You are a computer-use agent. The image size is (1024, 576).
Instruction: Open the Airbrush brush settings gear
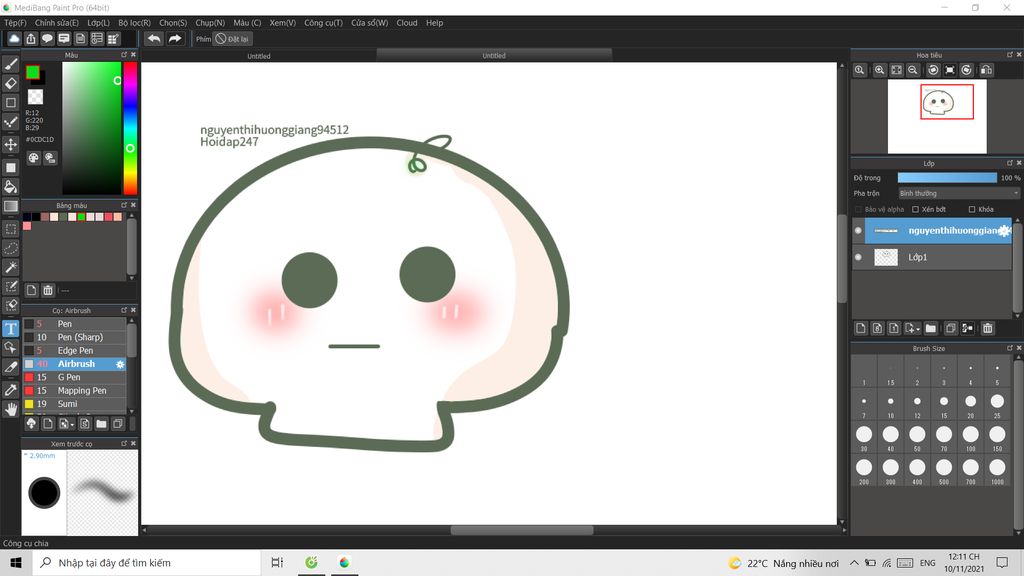coord(120,364)
